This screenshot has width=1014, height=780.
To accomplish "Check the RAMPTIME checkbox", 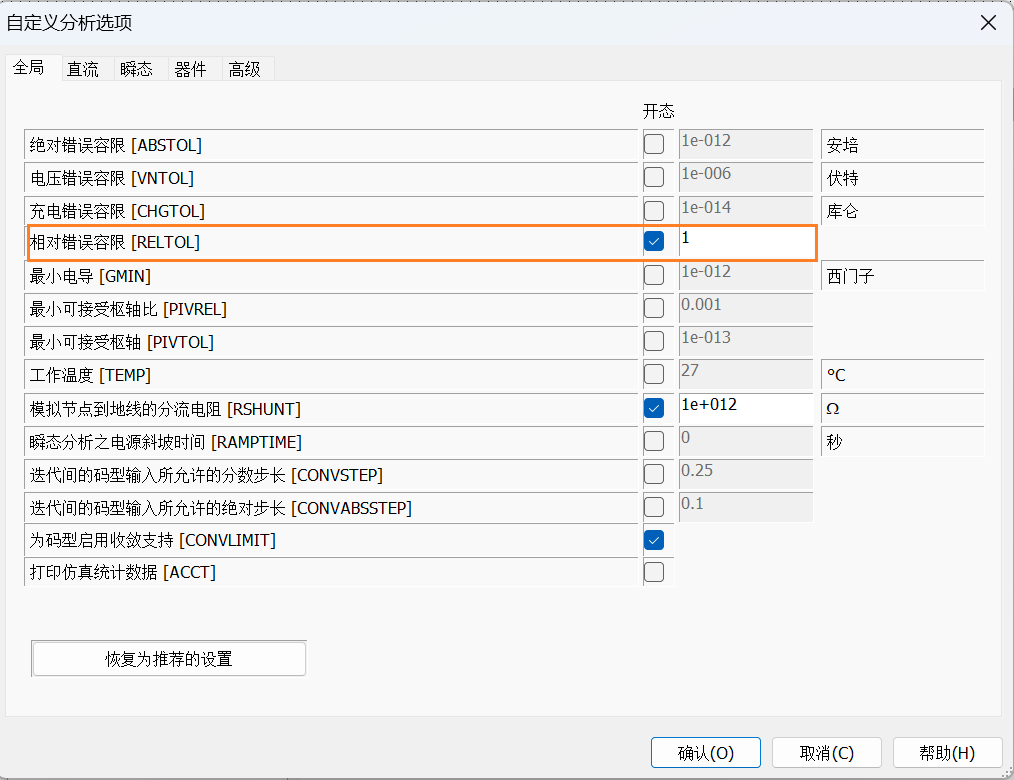I will 654,441.
